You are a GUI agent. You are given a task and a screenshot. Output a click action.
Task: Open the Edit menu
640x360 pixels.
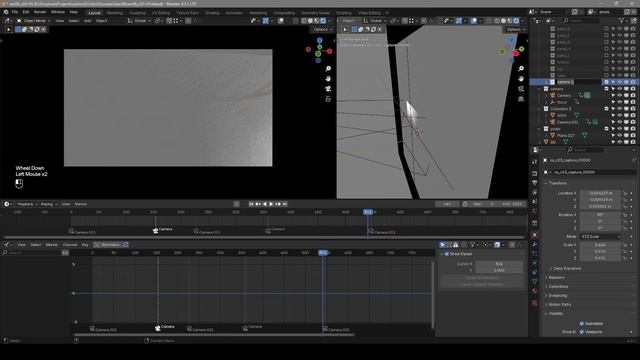26,12
